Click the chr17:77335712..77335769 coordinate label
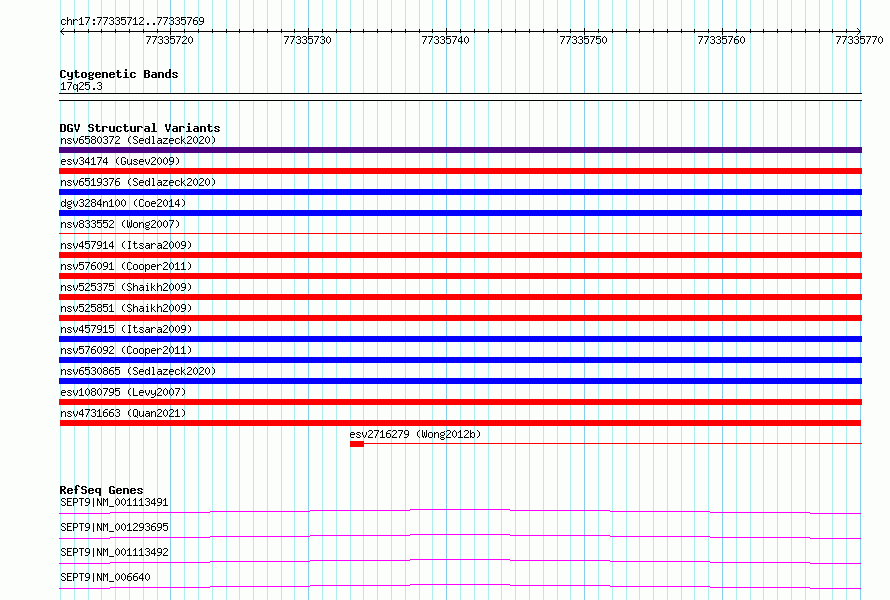The height and width of the screenshot is (600, 890). pos(132,21)
